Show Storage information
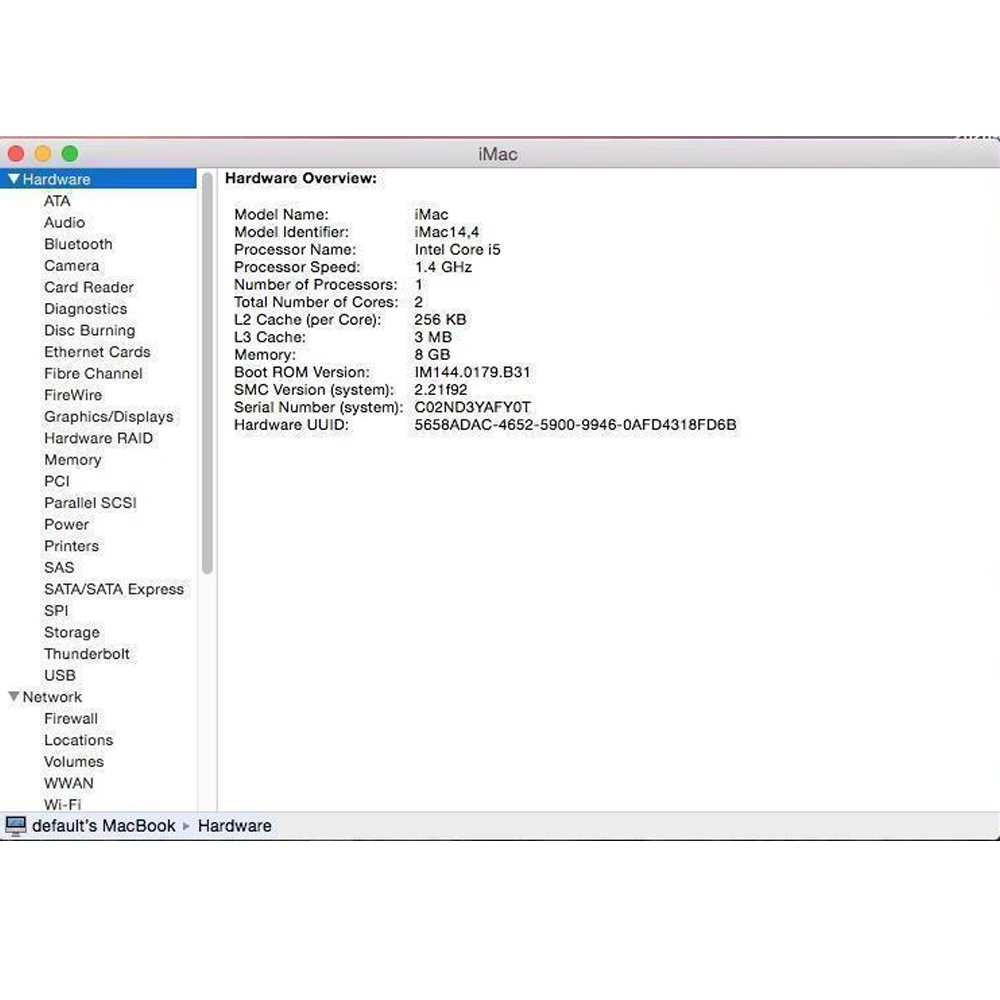The width and height of the screenshot is (1000, 1000). tap(71, 633)
